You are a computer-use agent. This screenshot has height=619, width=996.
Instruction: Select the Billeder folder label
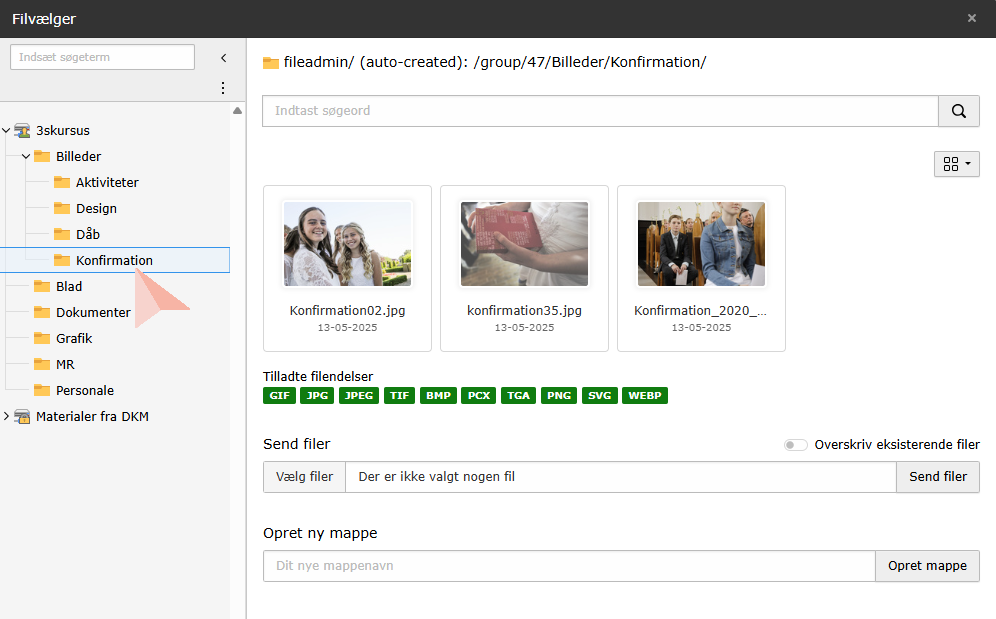(79, 156)
